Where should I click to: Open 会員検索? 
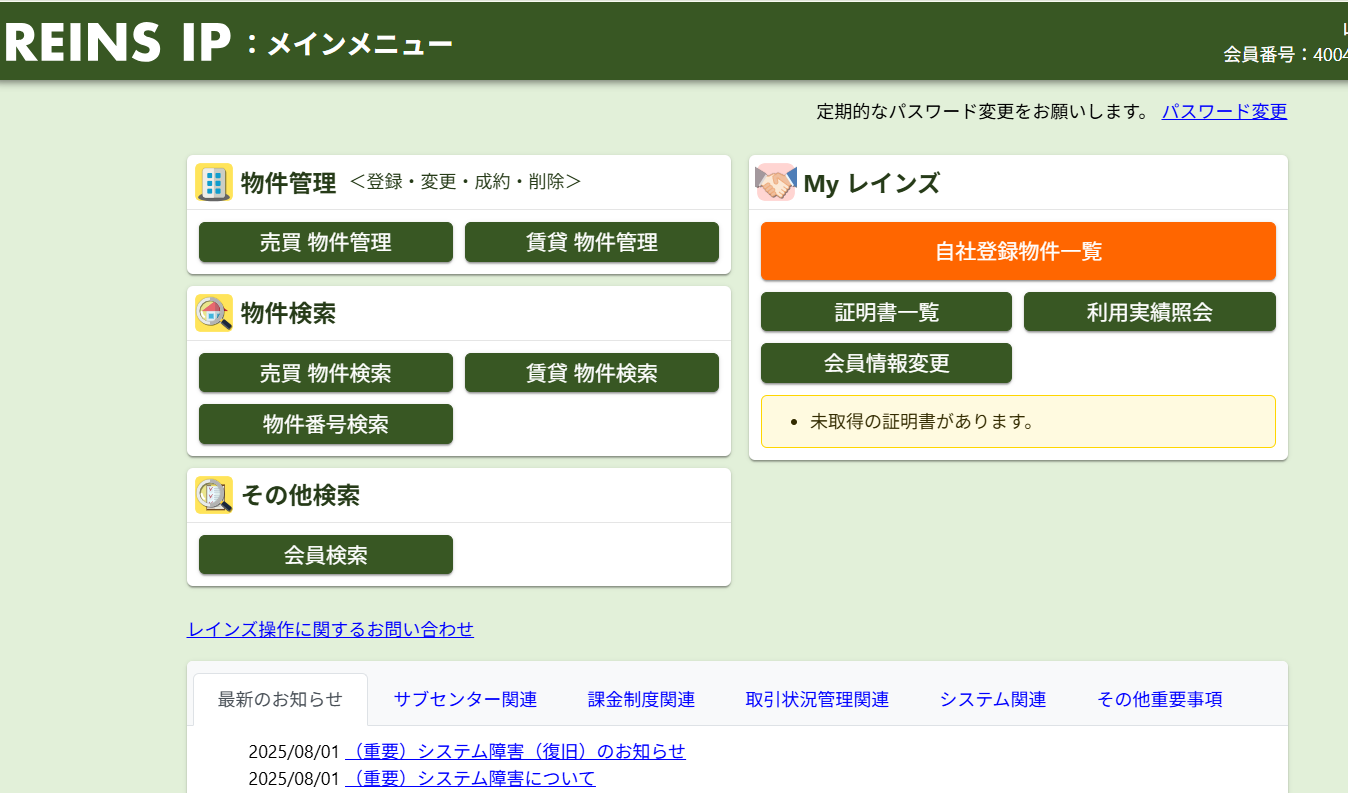tap(326, 555)
